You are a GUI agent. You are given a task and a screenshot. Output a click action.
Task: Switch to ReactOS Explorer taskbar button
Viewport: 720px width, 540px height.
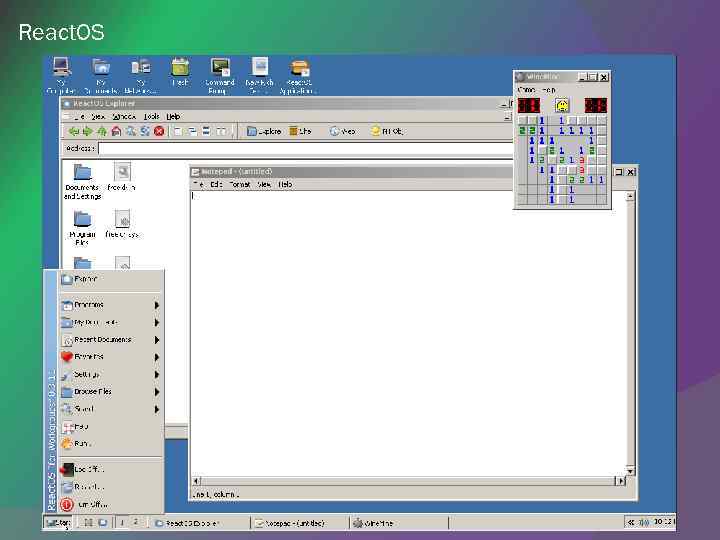(201, 523)
